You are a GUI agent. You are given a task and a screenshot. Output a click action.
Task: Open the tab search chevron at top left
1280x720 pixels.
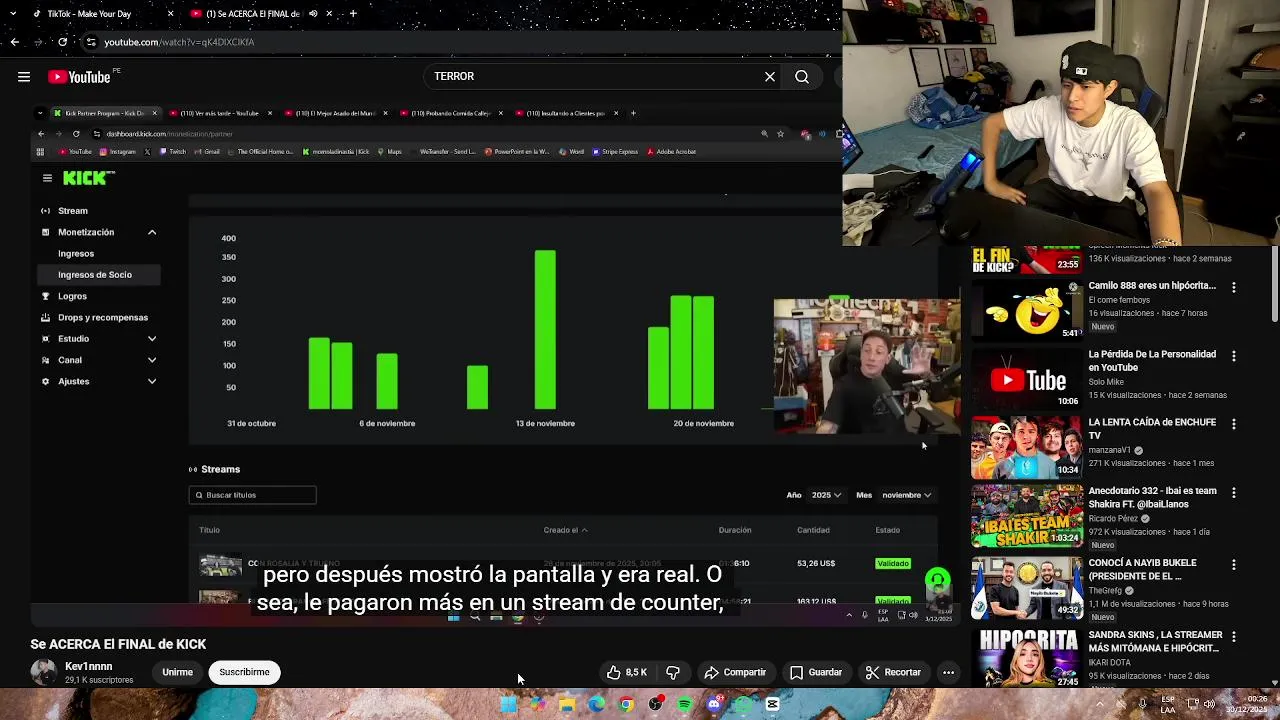pos(11,14)
